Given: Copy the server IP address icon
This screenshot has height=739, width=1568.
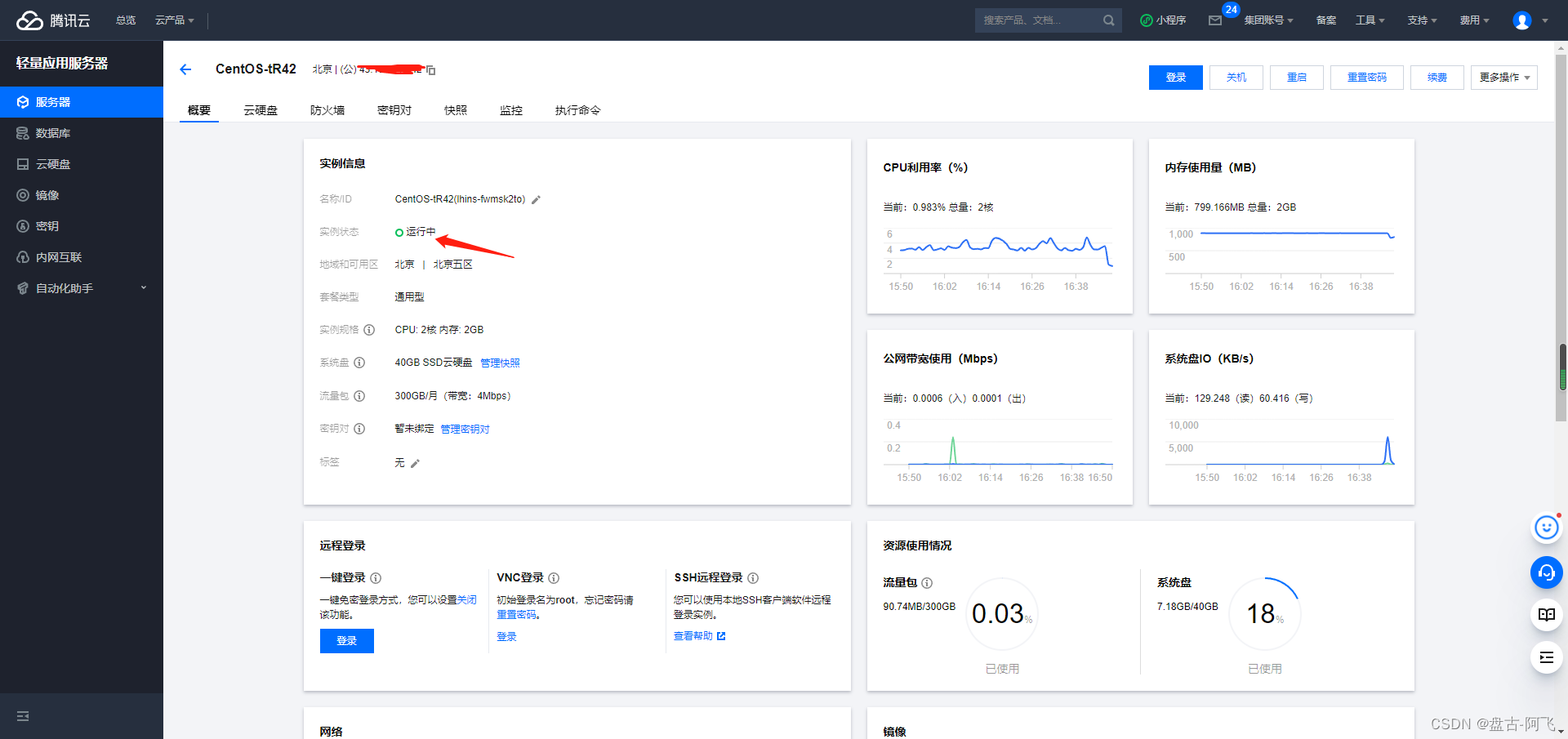Looking at the screenshot, I should [430, 70].
